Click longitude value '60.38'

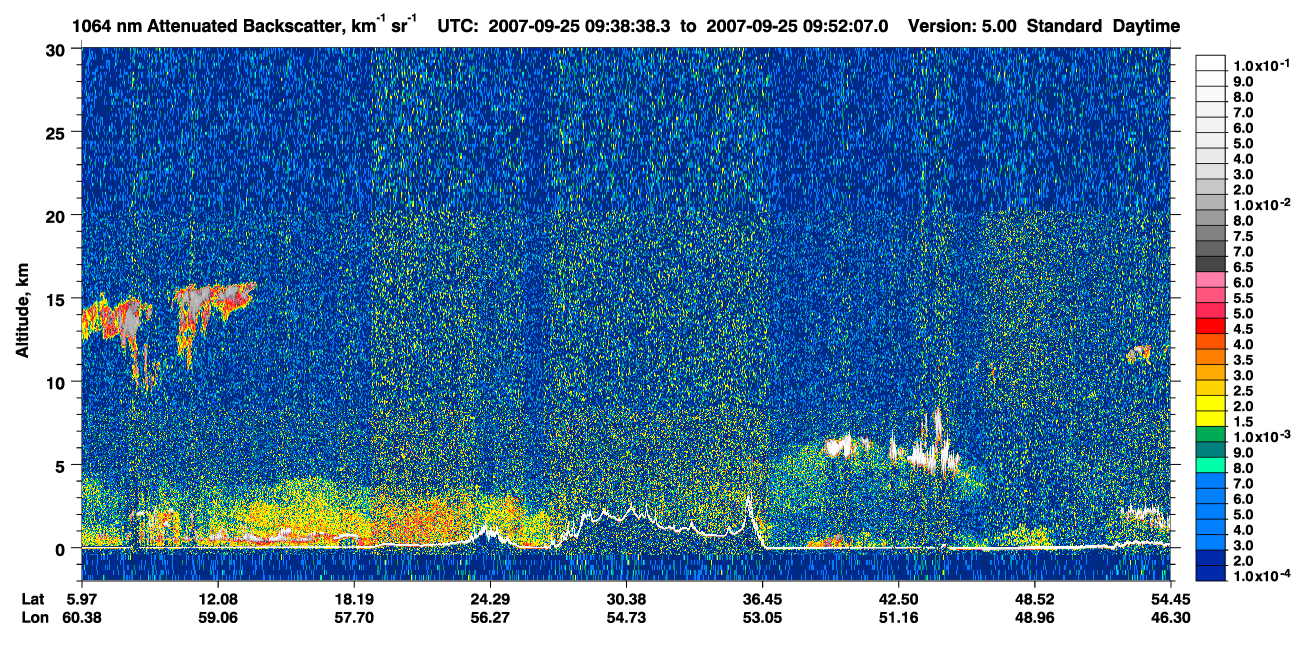[x=83, y=617]
